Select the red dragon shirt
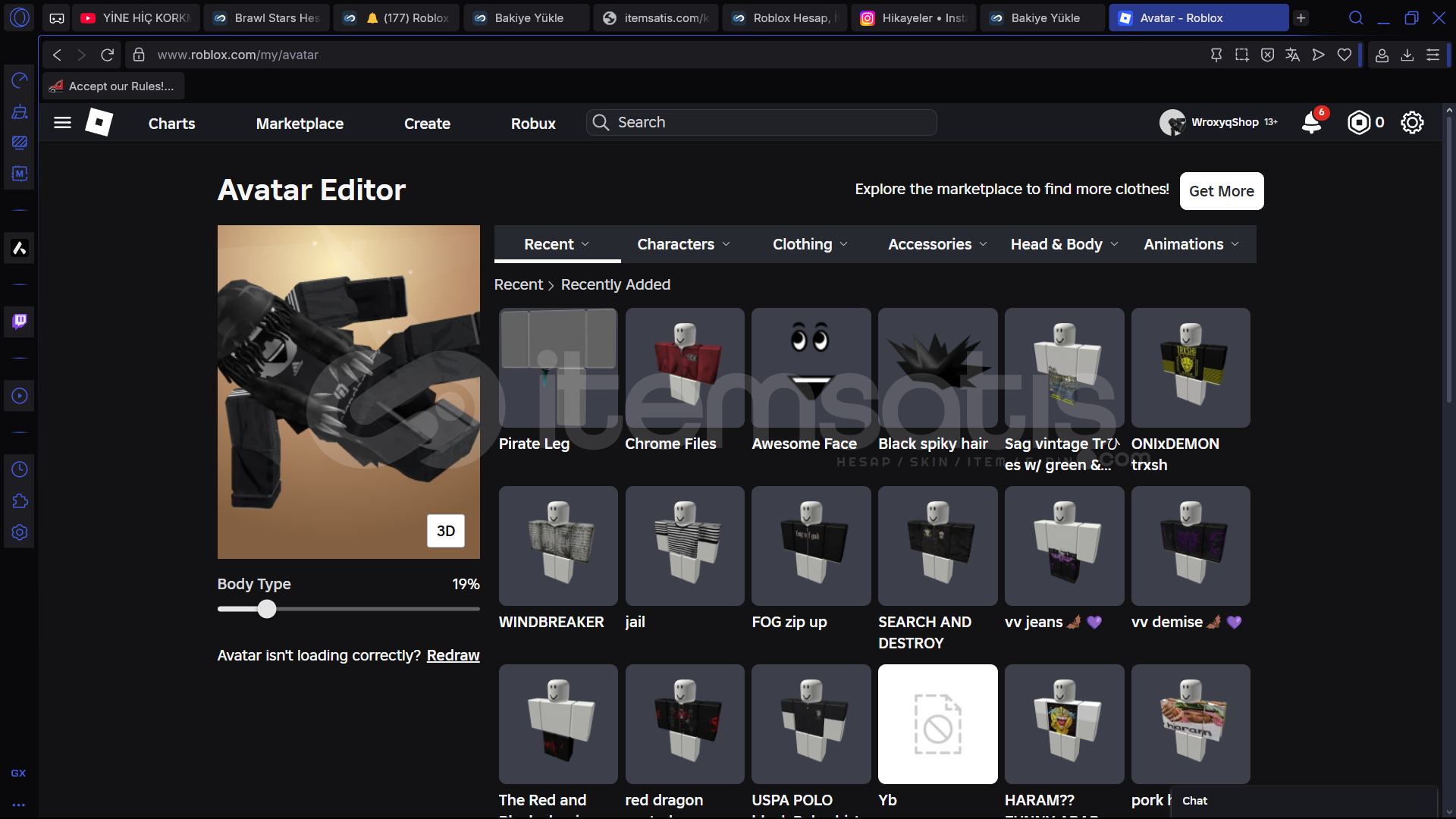This screenshot has height=819, width=1456. point(685,724)
